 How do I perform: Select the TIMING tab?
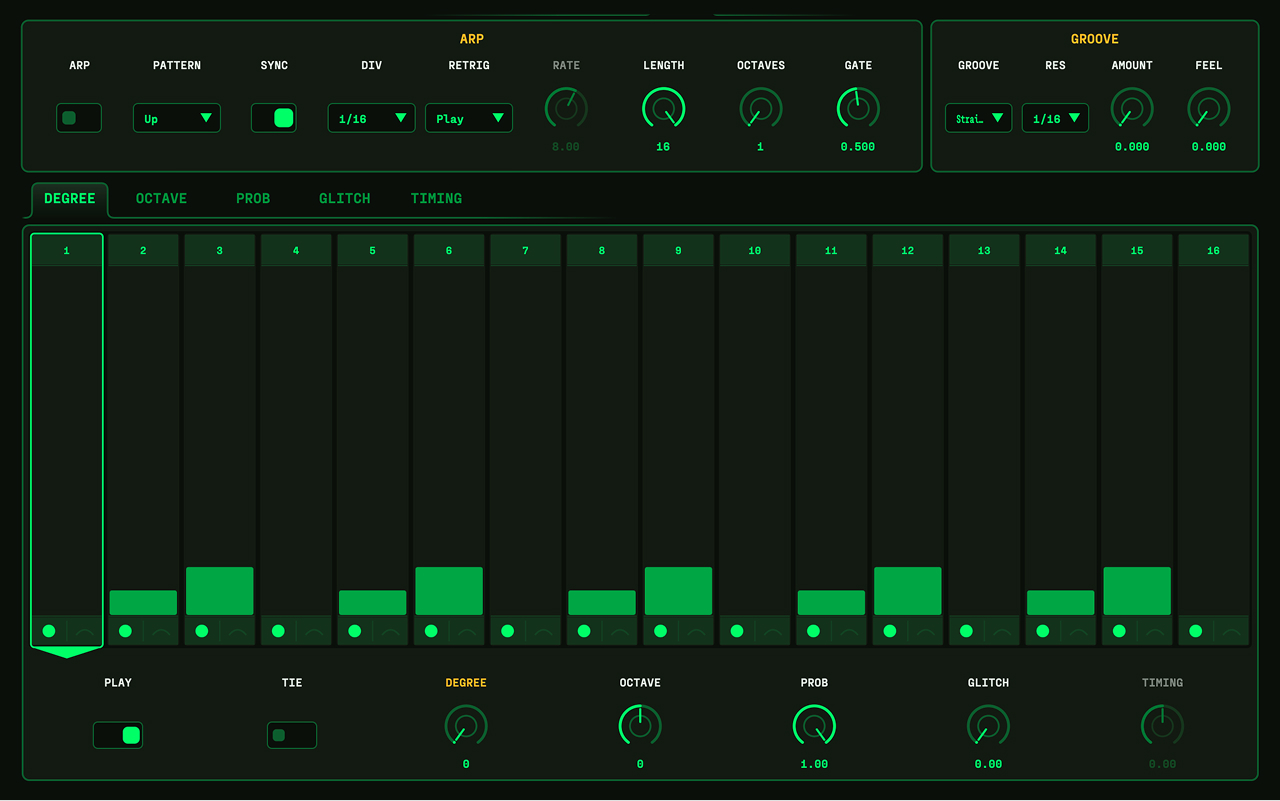pyautogui.click(x=436, y=199)
